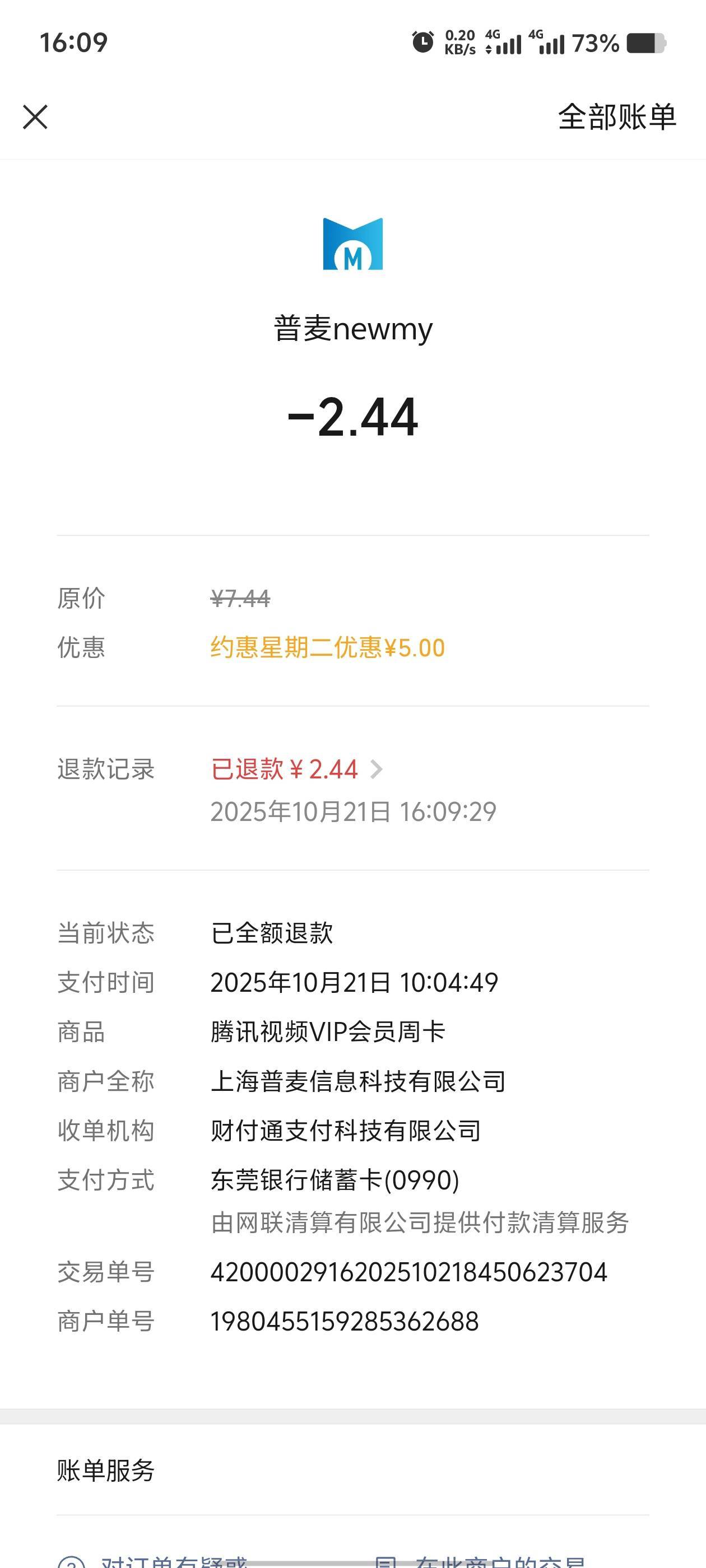Open 对订单有疑惑 order help link

pos(174,1562)
